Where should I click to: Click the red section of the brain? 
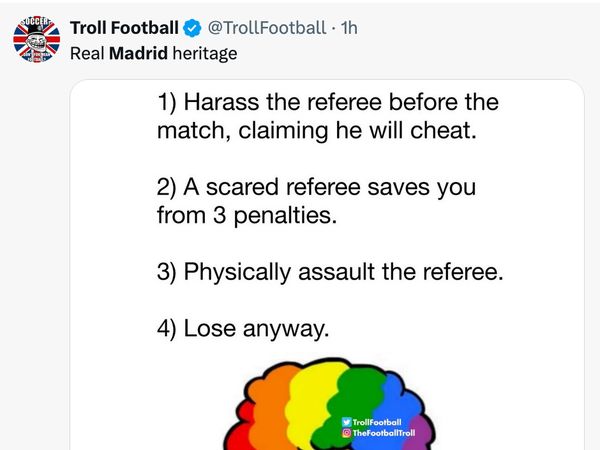[x=239, y=429]
